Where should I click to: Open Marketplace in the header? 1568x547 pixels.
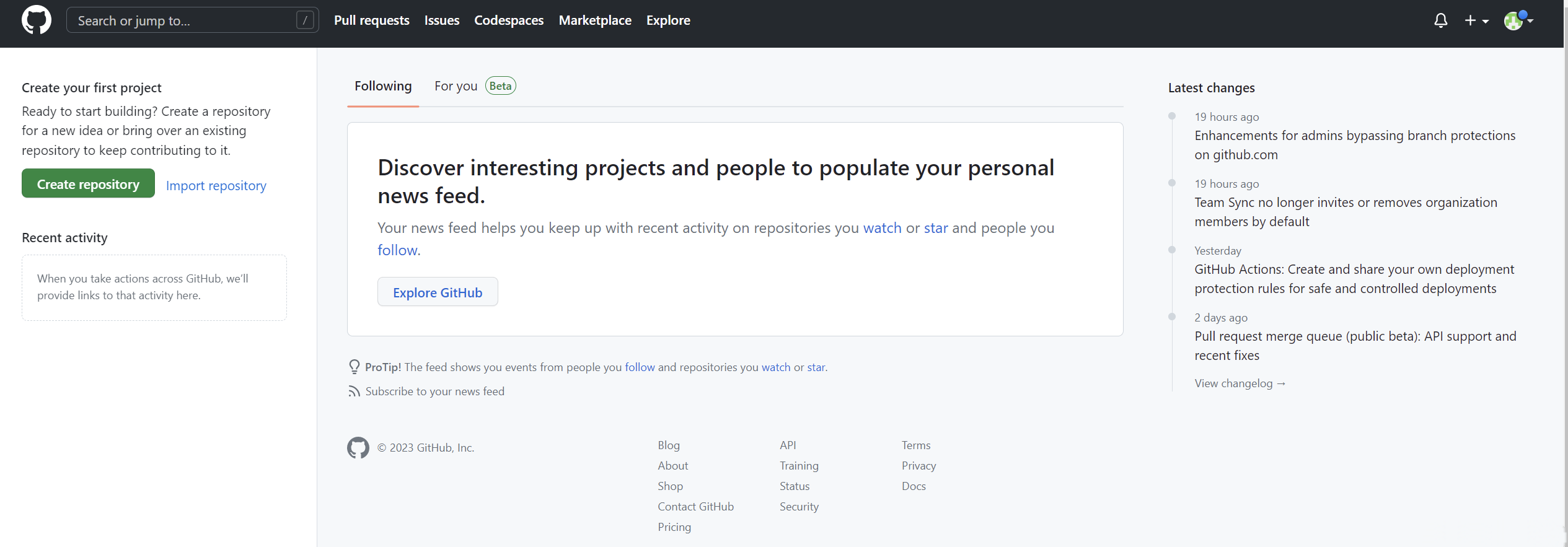point(595,20)
